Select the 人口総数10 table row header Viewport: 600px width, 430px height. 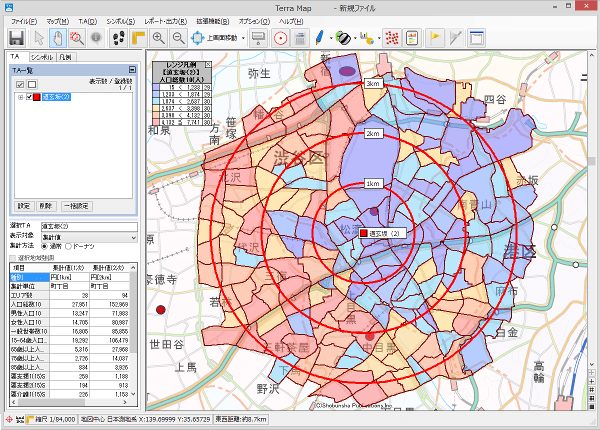30,305
